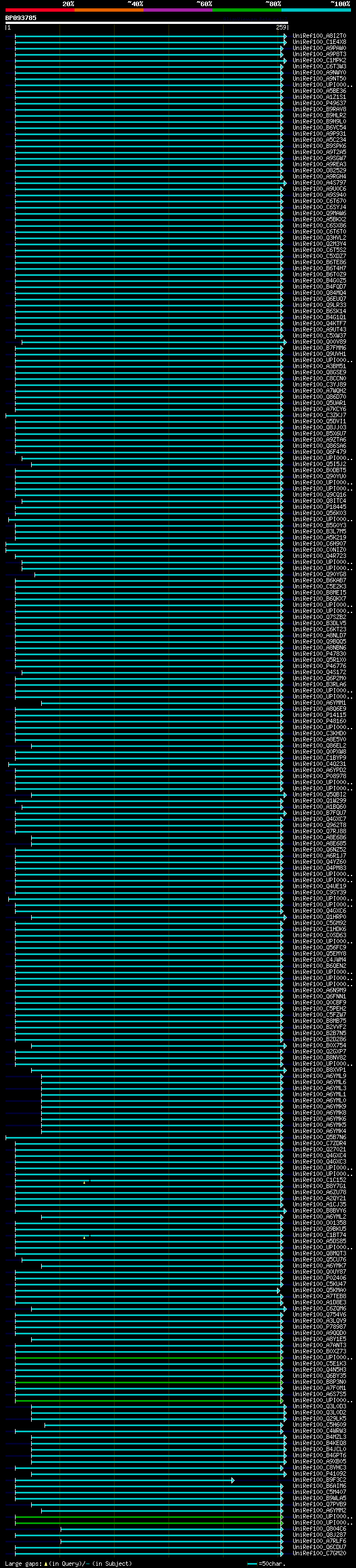This screenshot has width=356, height=1568.
Task: Select hit UniRef100_Q5B7N6
Action: pos(319,1137)
